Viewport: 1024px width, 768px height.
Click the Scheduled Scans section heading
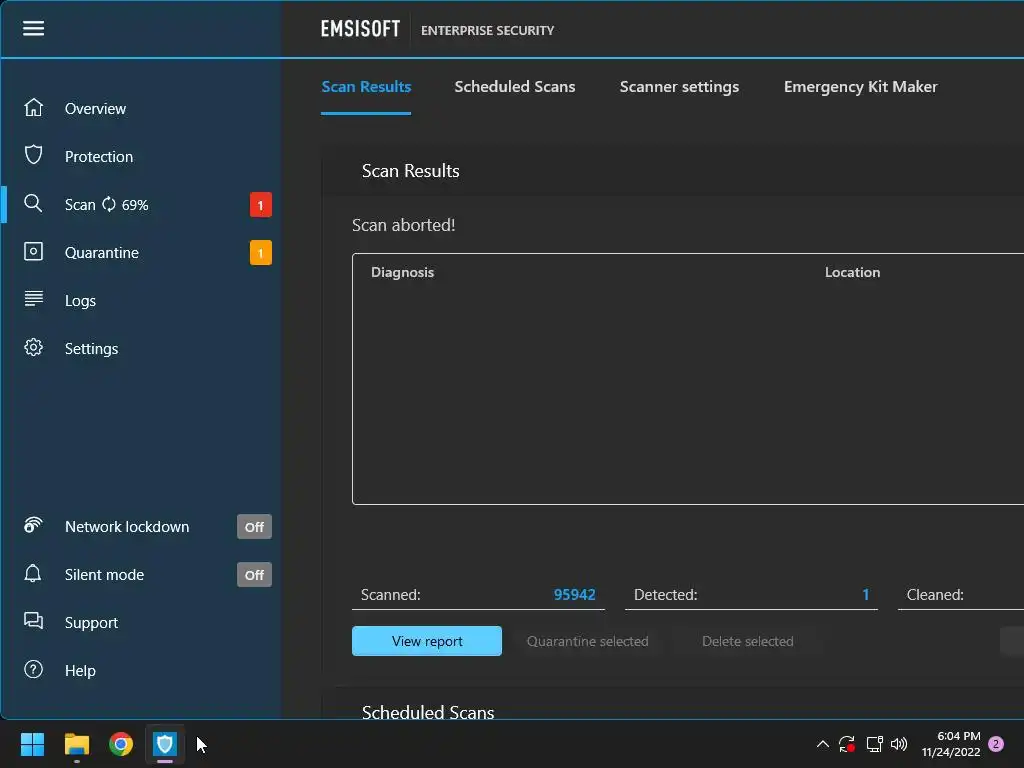coord(428,712)
